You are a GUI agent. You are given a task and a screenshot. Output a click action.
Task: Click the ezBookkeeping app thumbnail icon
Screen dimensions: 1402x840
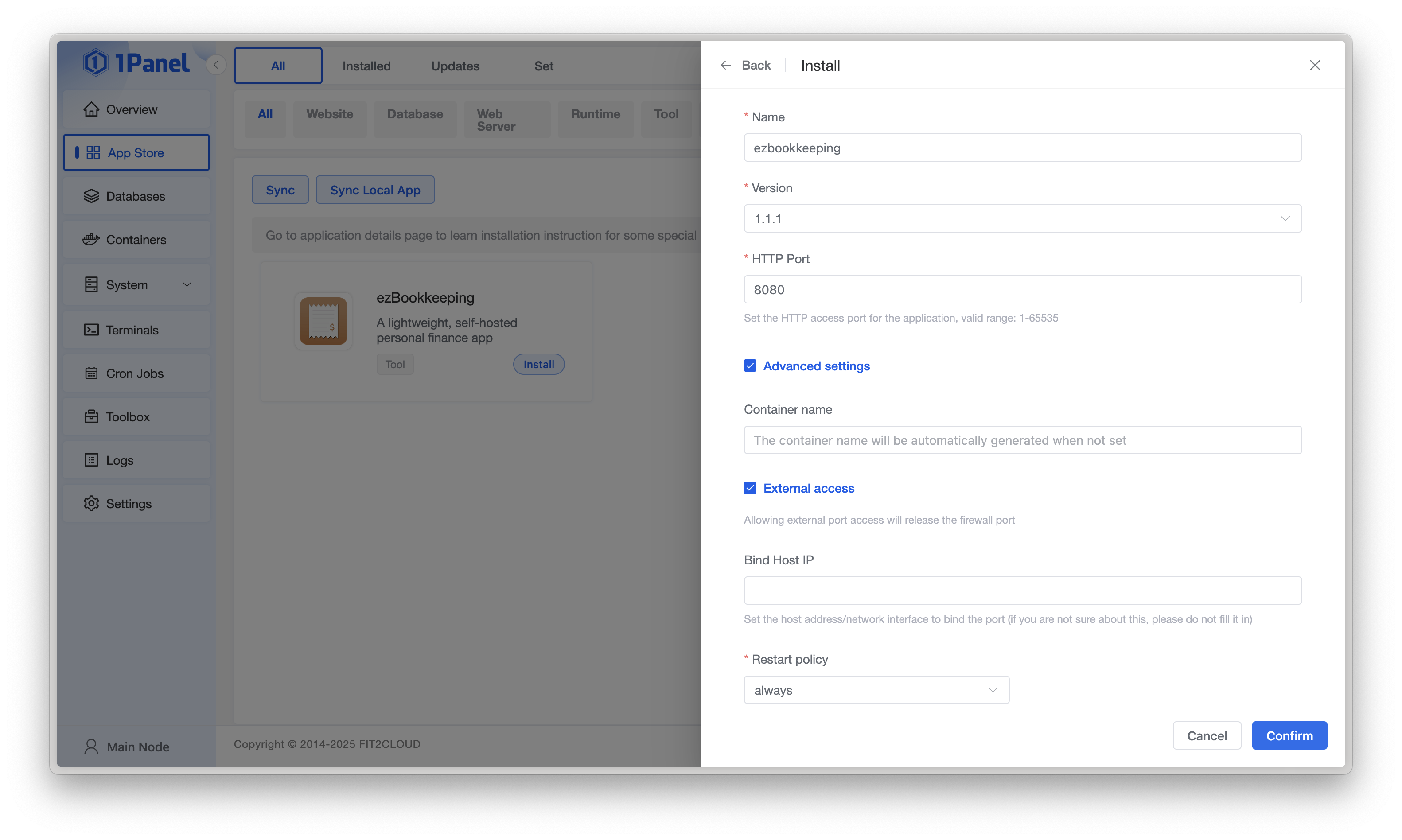[323, 321]
